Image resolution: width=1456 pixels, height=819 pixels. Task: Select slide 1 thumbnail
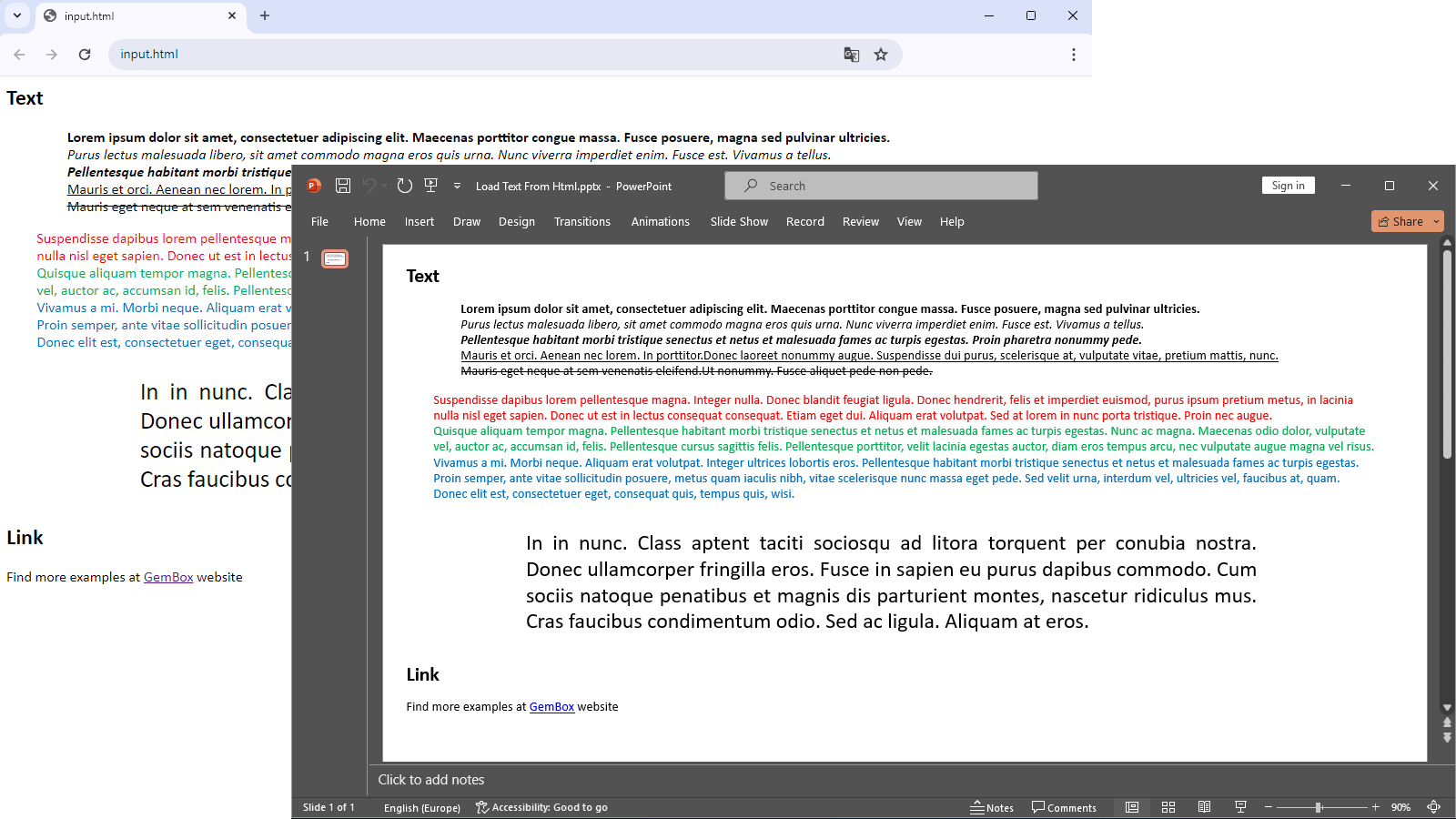pyautogui.click(x=335, y=259)
